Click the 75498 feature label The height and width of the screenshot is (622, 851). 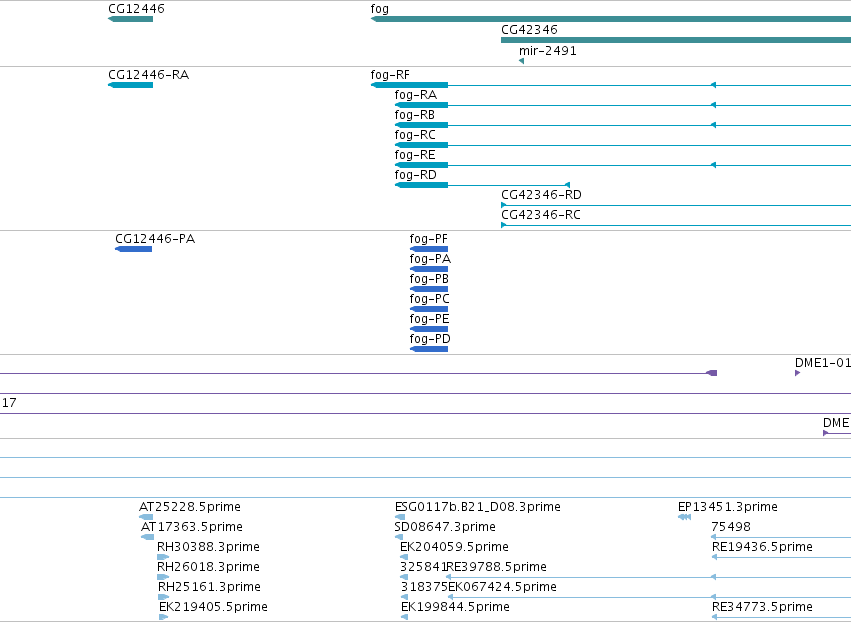731,527
